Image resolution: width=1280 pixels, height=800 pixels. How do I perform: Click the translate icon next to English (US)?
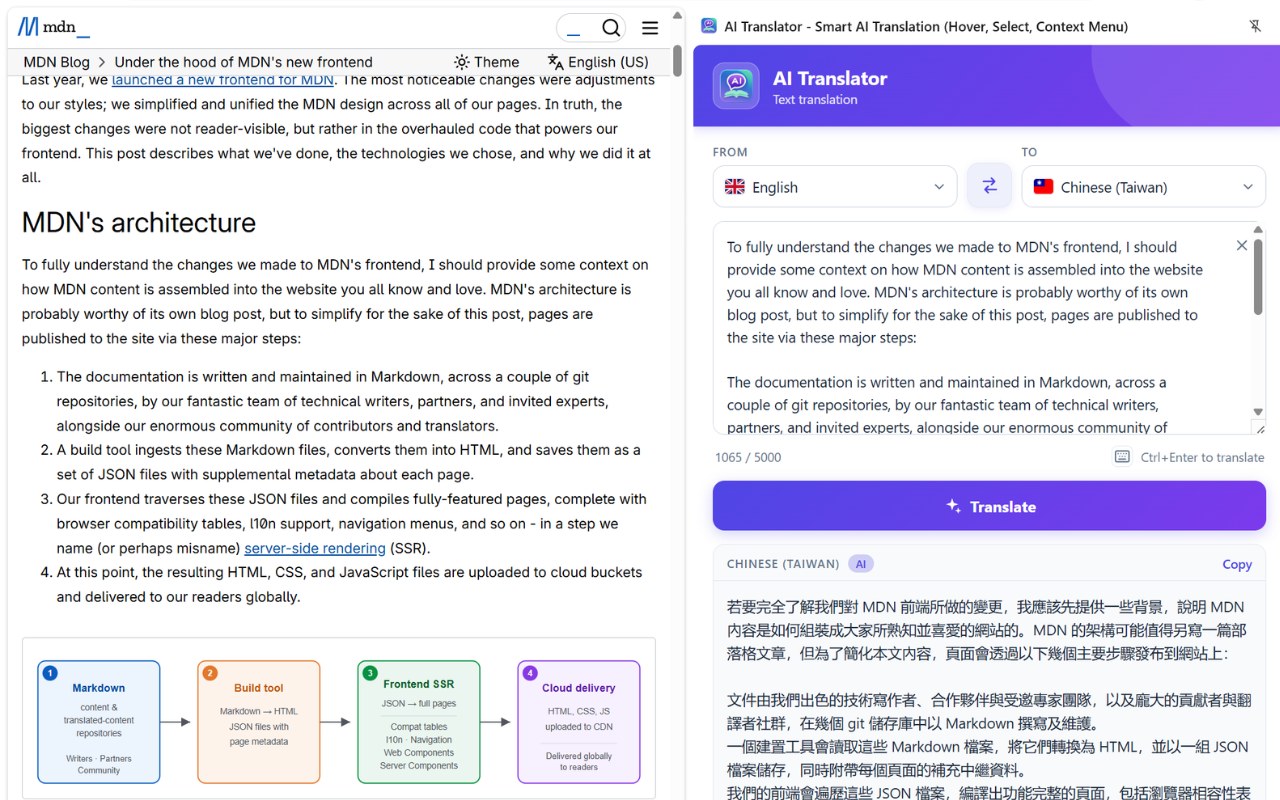click(555, 62)
